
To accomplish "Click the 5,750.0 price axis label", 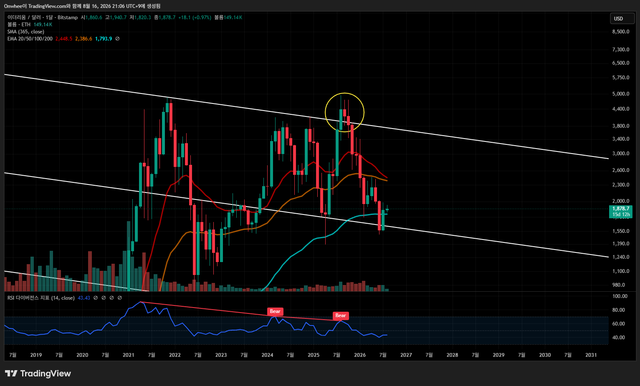I will tap(620, 78).
